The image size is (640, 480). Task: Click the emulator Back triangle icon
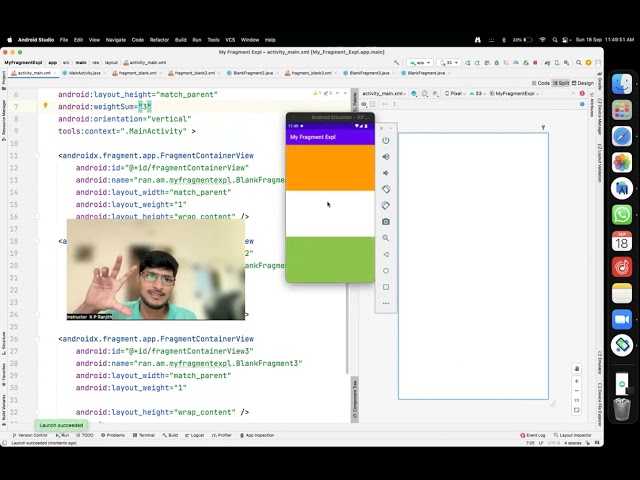(386, 254)
